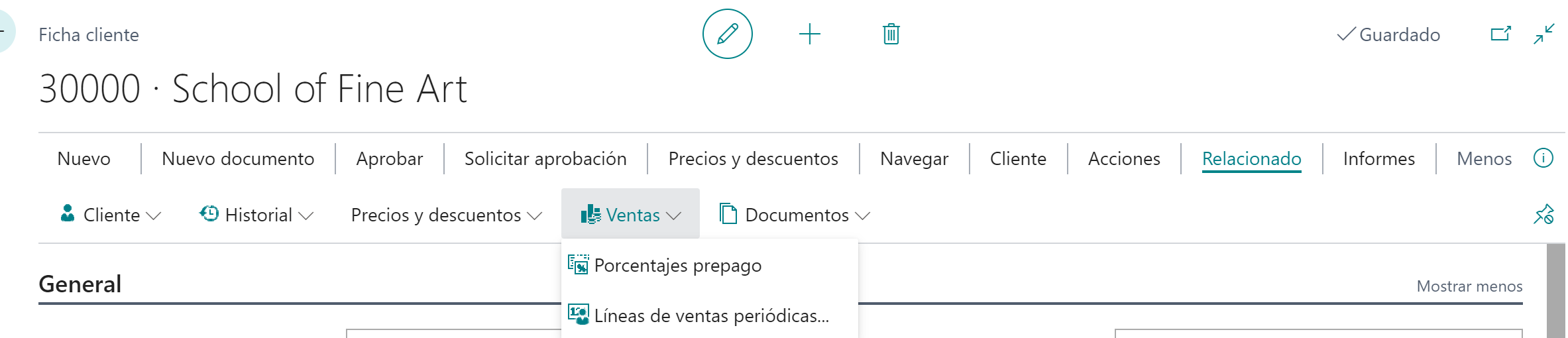Open the Documentos dropdown
1568x338 pixels.
point(795,215)
